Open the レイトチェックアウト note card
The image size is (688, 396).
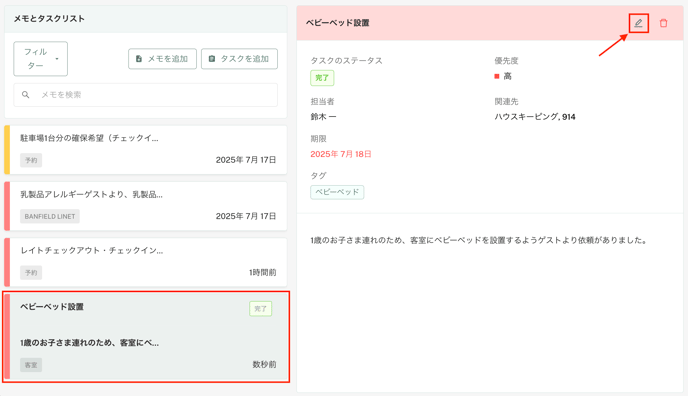(146, 262)
